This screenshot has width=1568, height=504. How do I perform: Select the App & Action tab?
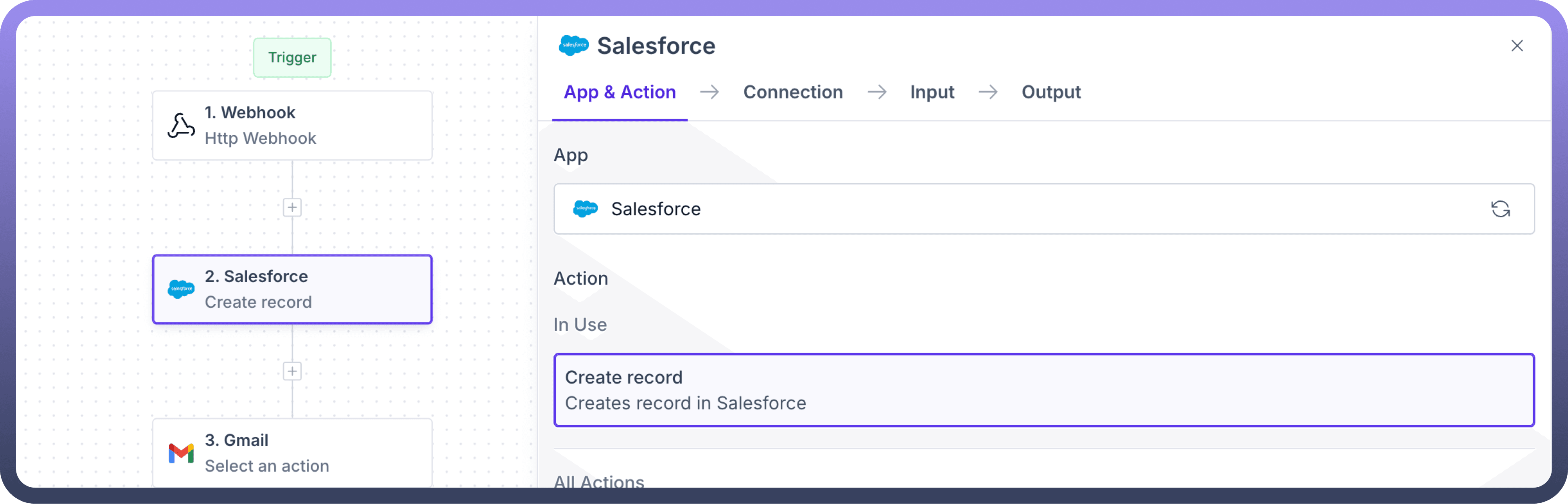620,92
